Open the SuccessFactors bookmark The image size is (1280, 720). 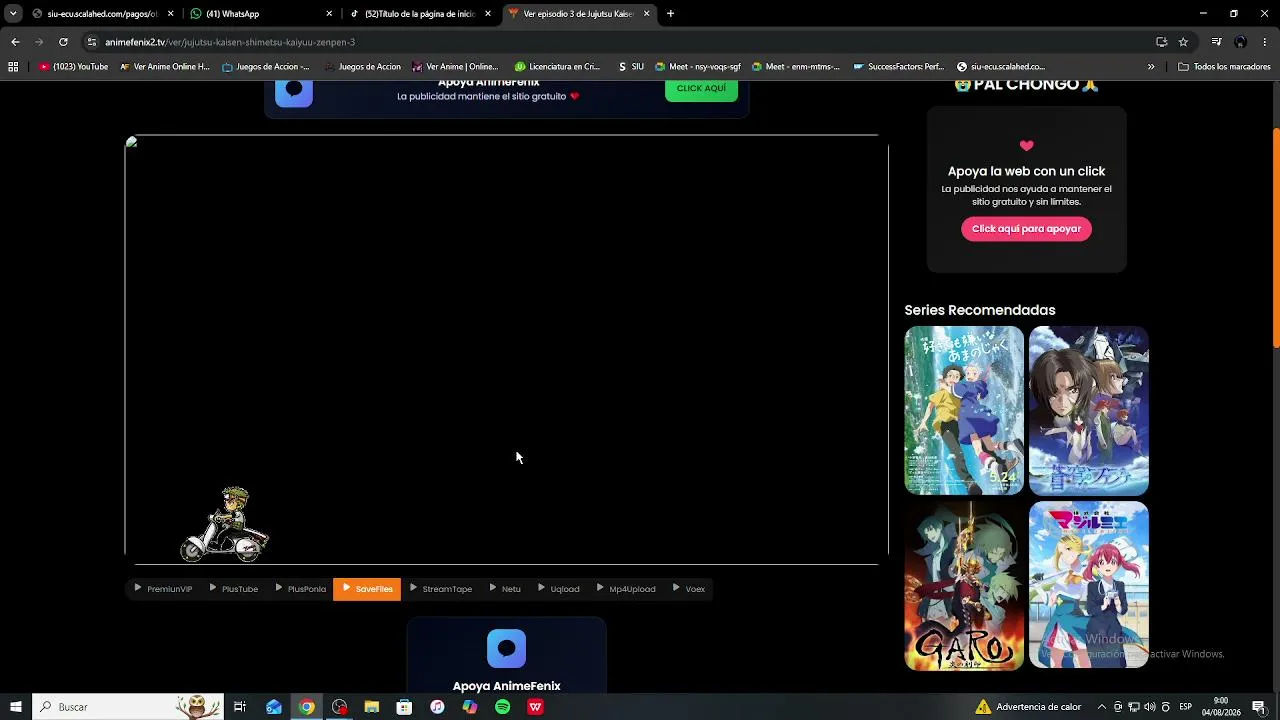pos(899,67)
